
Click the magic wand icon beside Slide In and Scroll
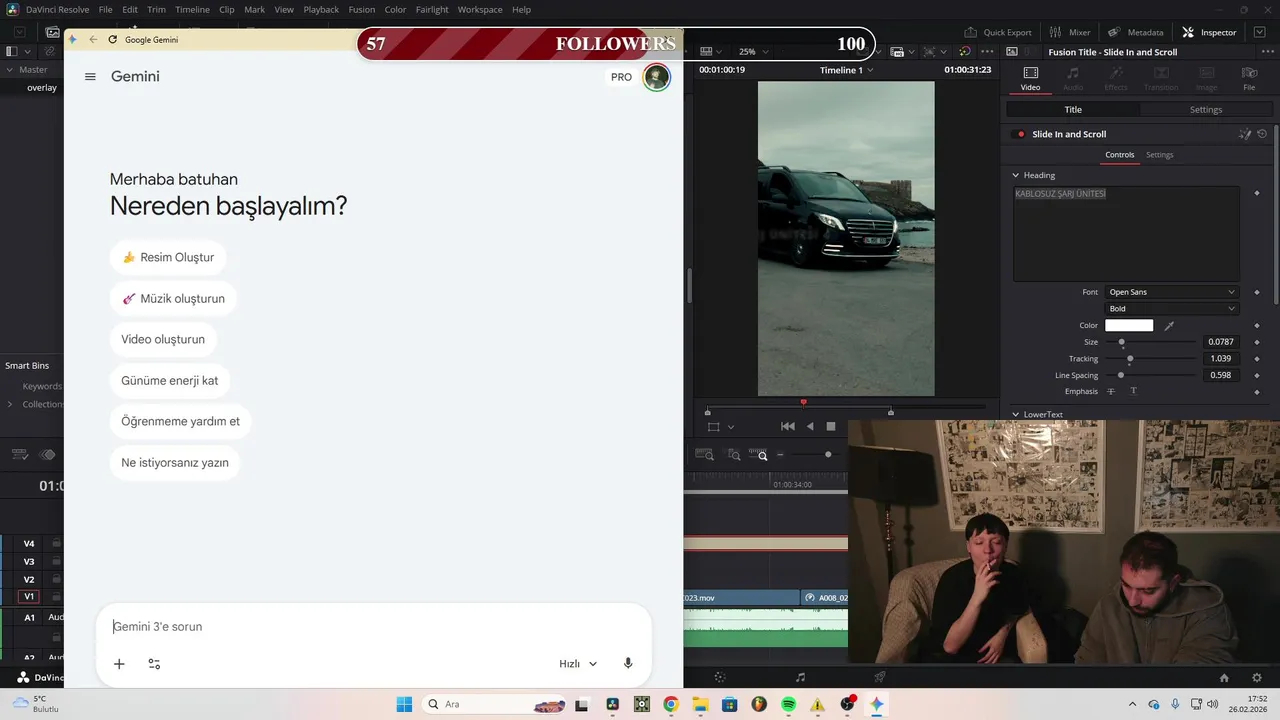1245,134
